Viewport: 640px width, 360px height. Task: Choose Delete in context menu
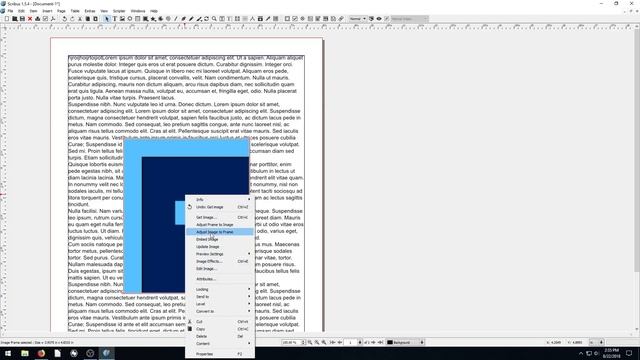(220, 336)
